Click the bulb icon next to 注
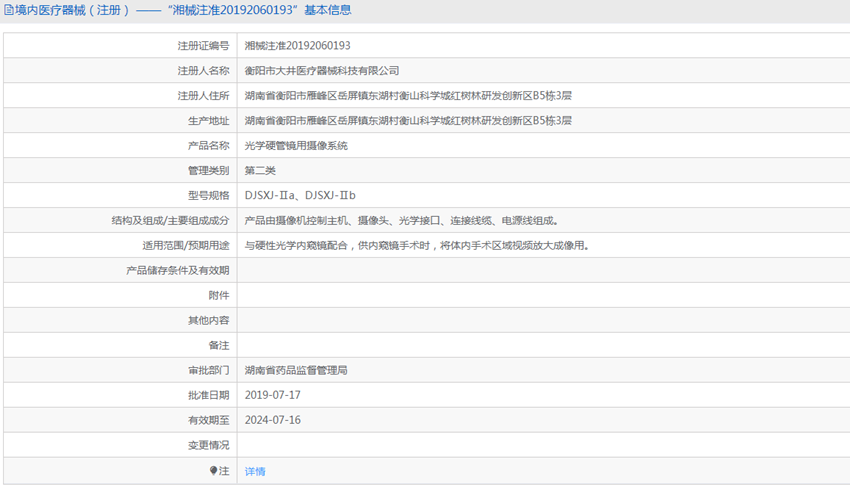Screen dimensions: 850x486 (214, 471)
